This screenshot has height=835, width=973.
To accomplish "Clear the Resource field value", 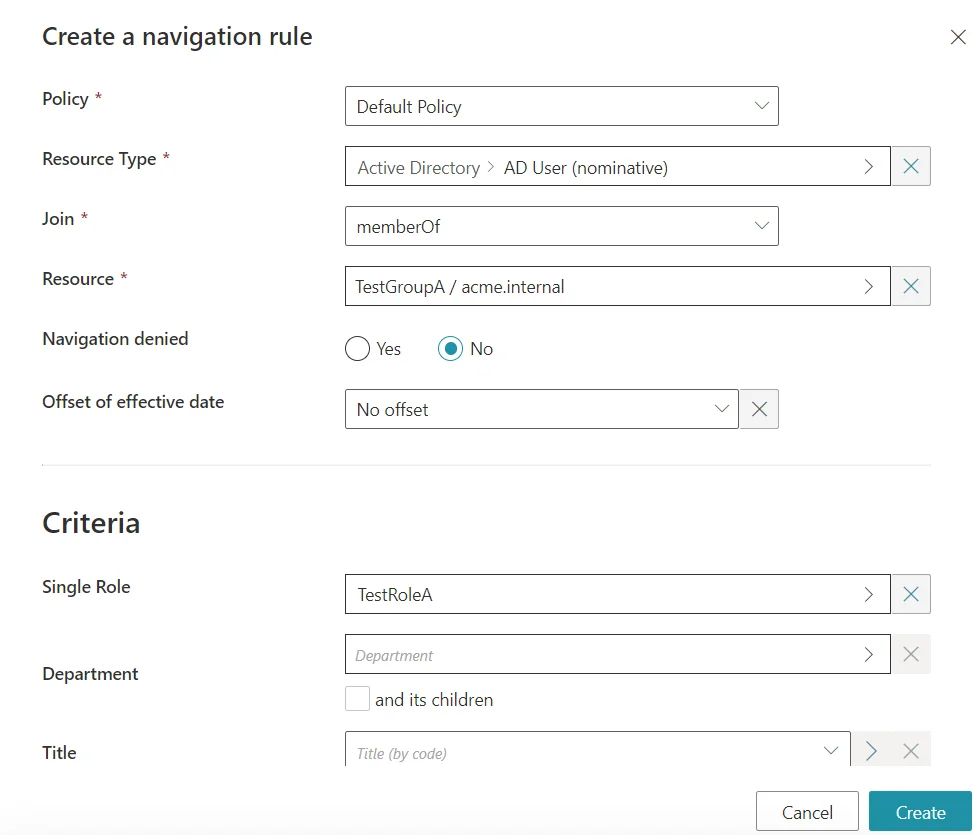I will point(911,287).
